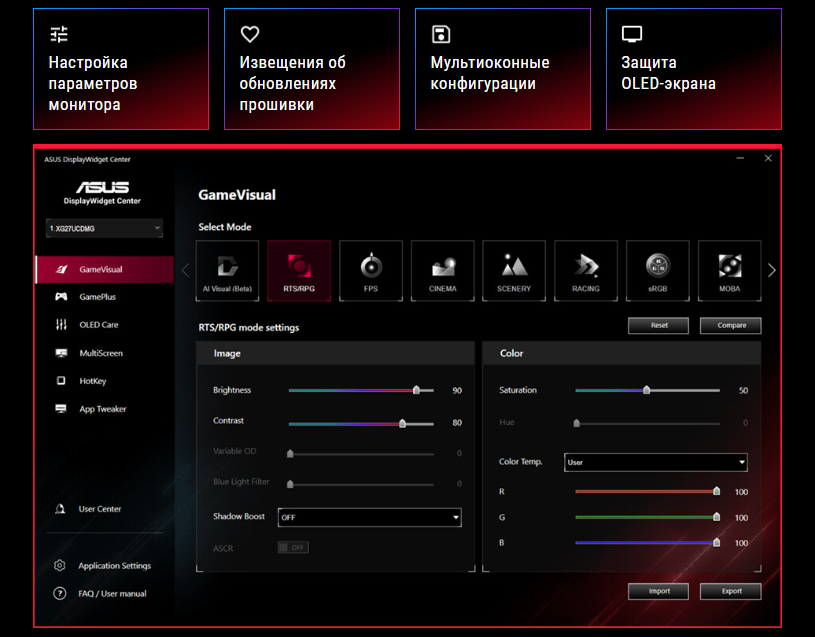Screen dimensions: 815x637
Task: Open the HotKey menu item
Action: pos(95,381)
